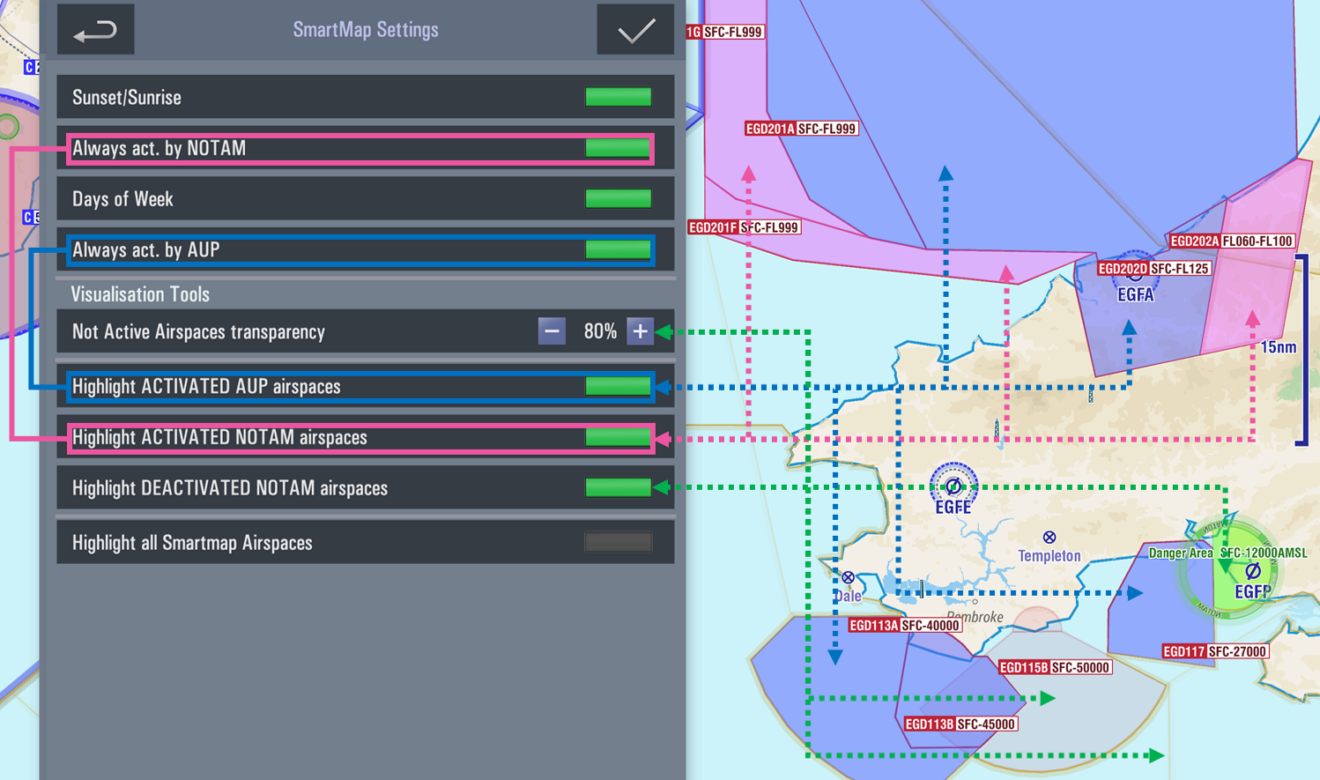Screen dimensions: 1320x780
Task: Click the EGD113B SFC-45000 airspace label
Action: (960, 724)
